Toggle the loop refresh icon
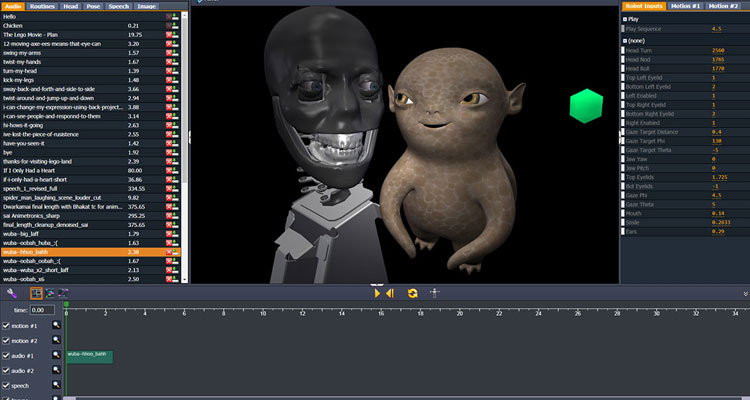The image size is (750, 400). click(411, 293)
